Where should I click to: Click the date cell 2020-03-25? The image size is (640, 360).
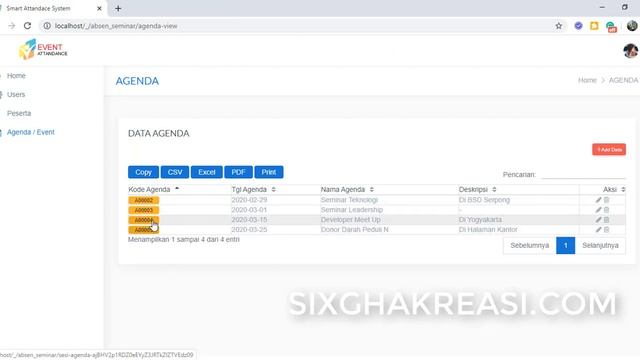(x=249, y=230)
